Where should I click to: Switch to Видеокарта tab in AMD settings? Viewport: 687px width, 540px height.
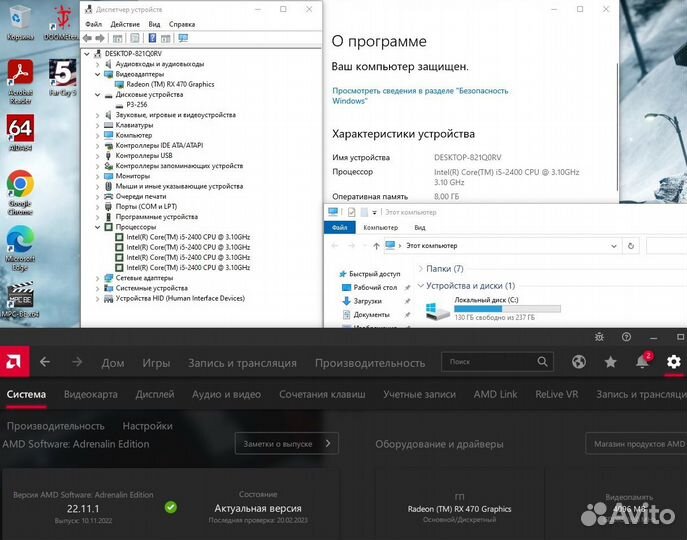pyautogui.click(x=91, y=394)
